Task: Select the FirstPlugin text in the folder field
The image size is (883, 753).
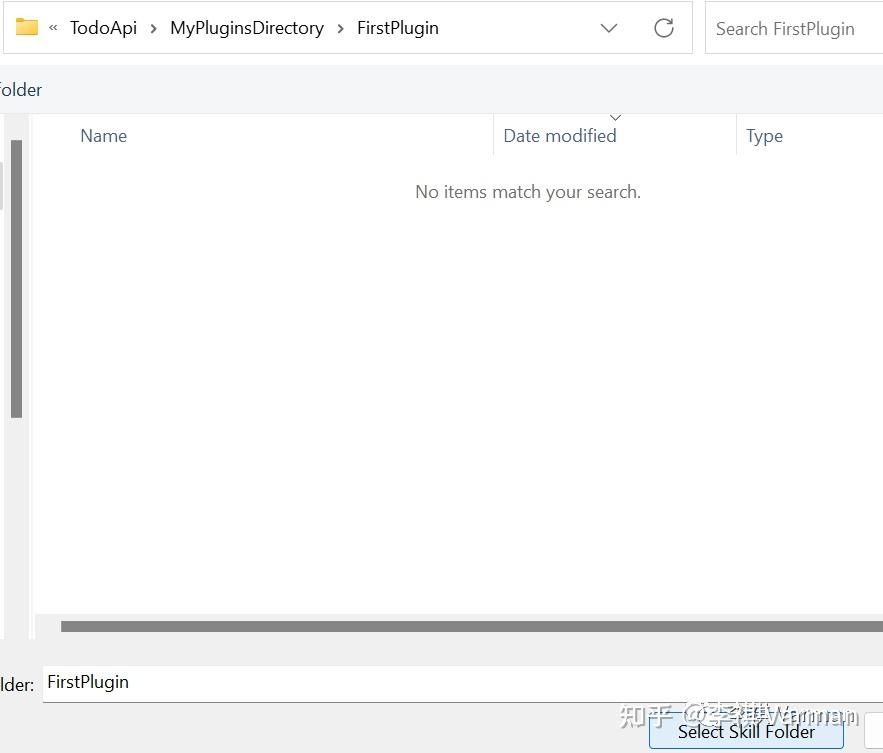Action: click(88, 682)
